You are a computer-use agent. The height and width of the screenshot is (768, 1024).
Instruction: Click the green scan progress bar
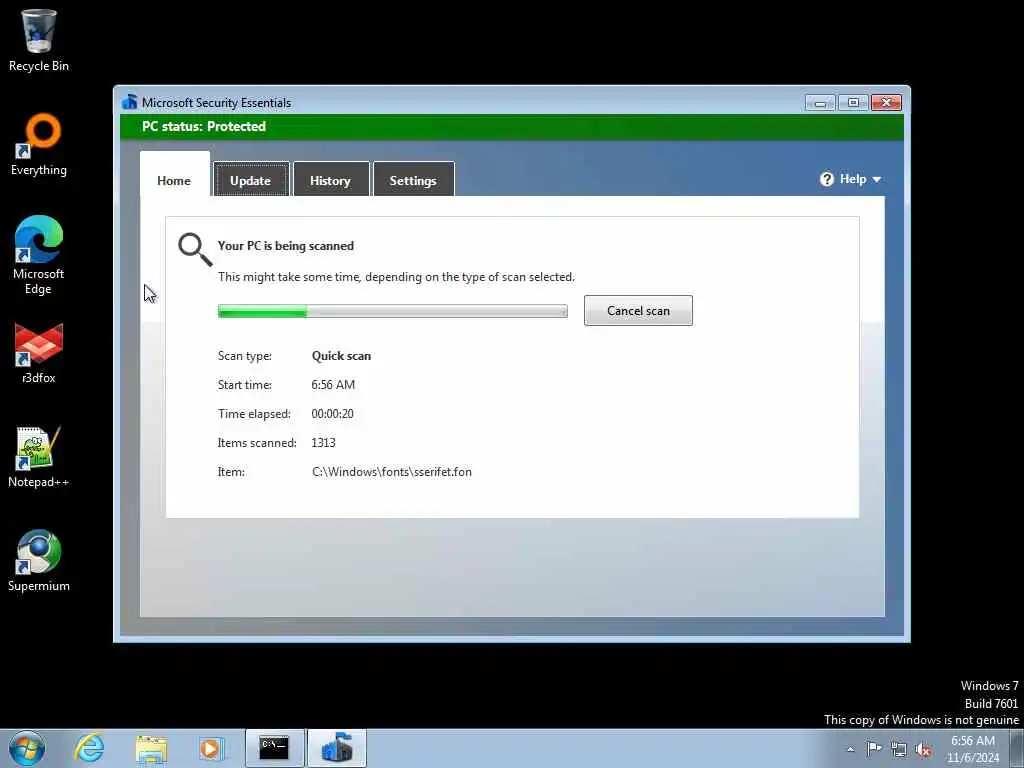[392, 312]
